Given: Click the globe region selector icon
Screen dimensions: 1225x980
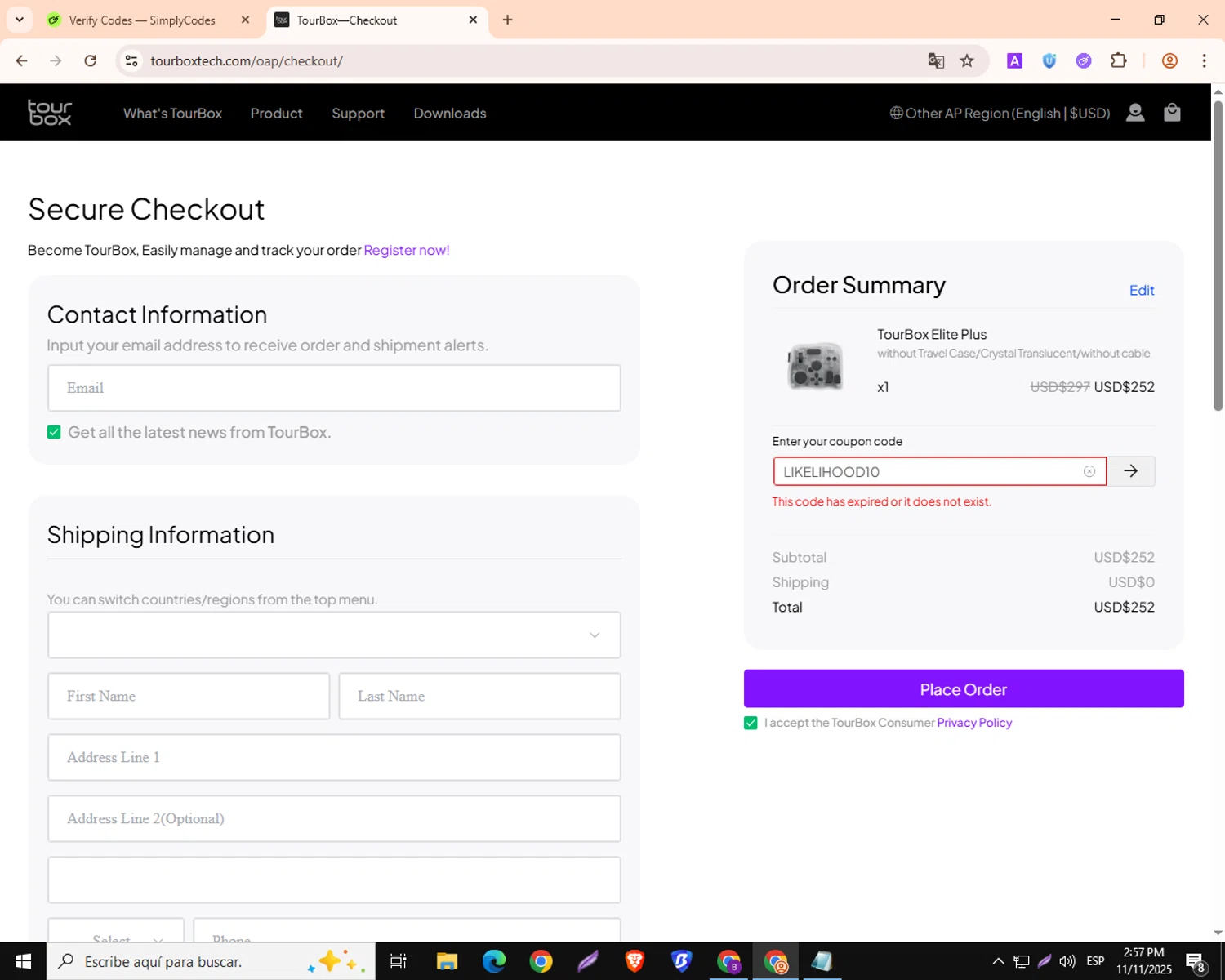Looking at the screenshot, I should tap(896, 113).
